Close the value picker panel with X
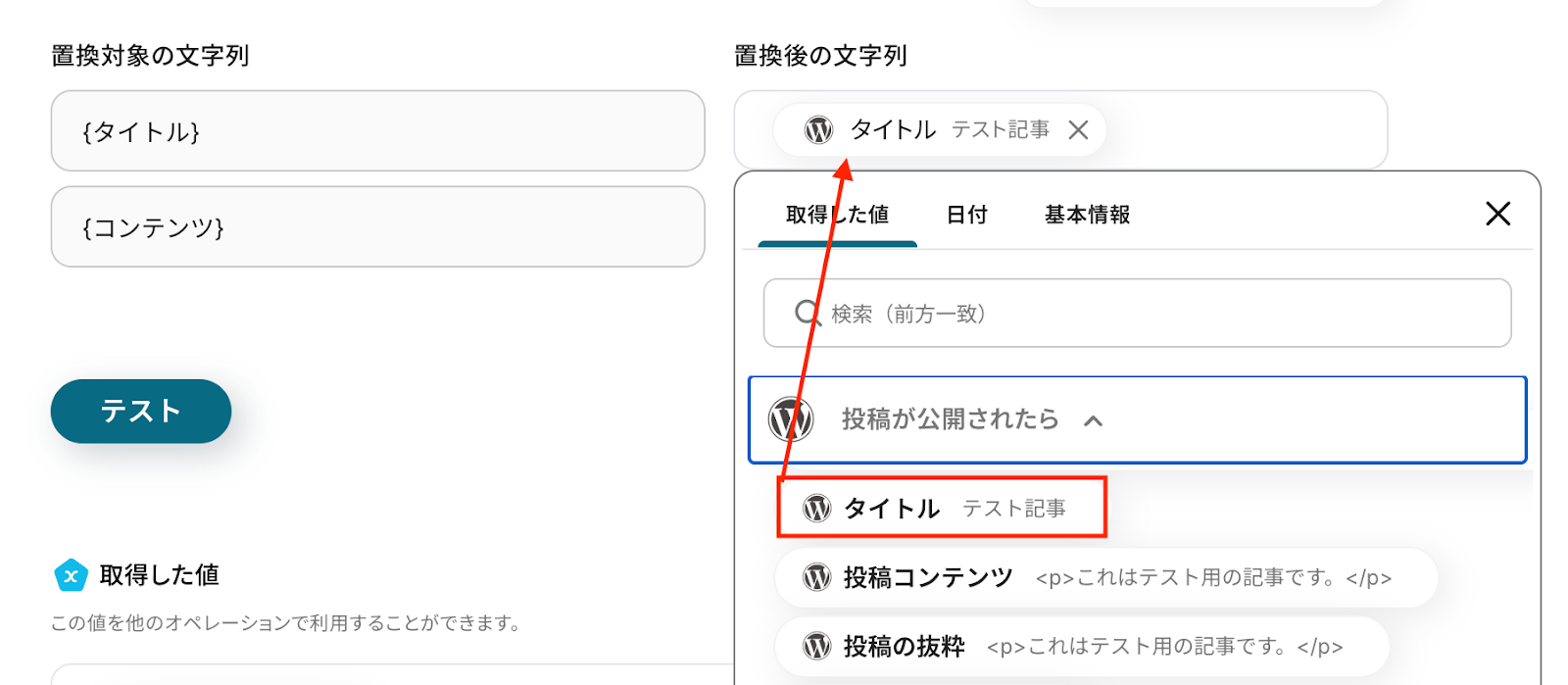This screenshot has height=685, width=1568. (1497, 214)
